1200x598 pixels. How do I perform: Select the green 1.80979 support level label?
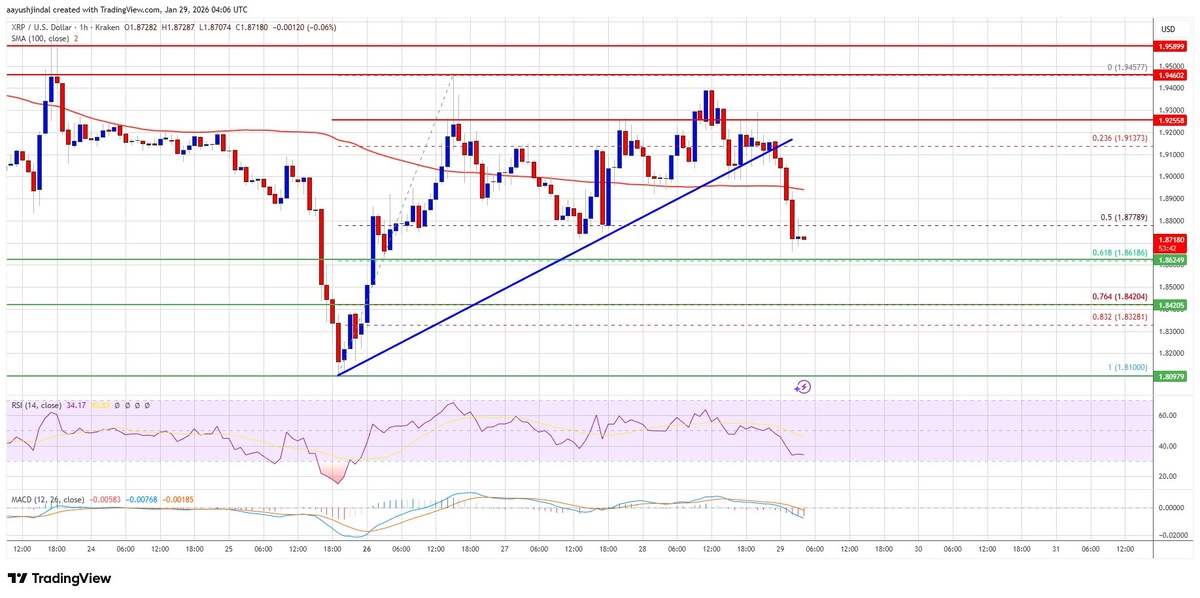pos(1169,376)
